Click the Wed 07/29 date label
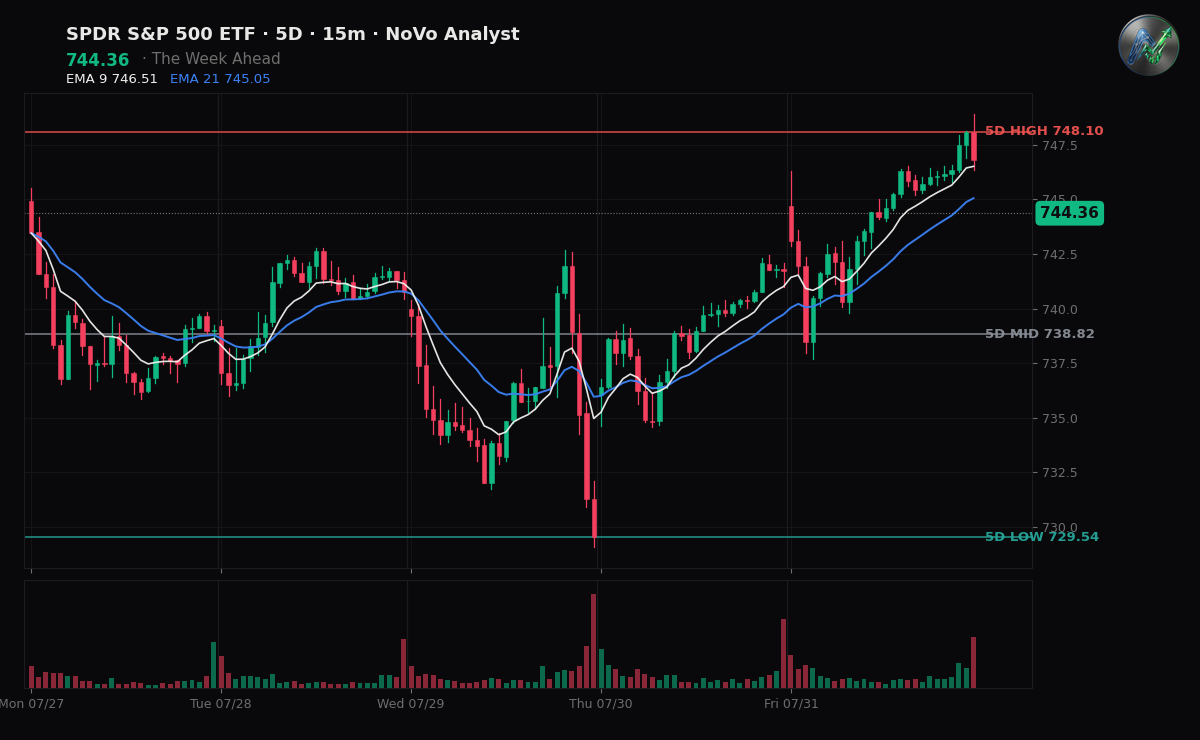This screenshot has height=740, width=1200. coord(411,704)
